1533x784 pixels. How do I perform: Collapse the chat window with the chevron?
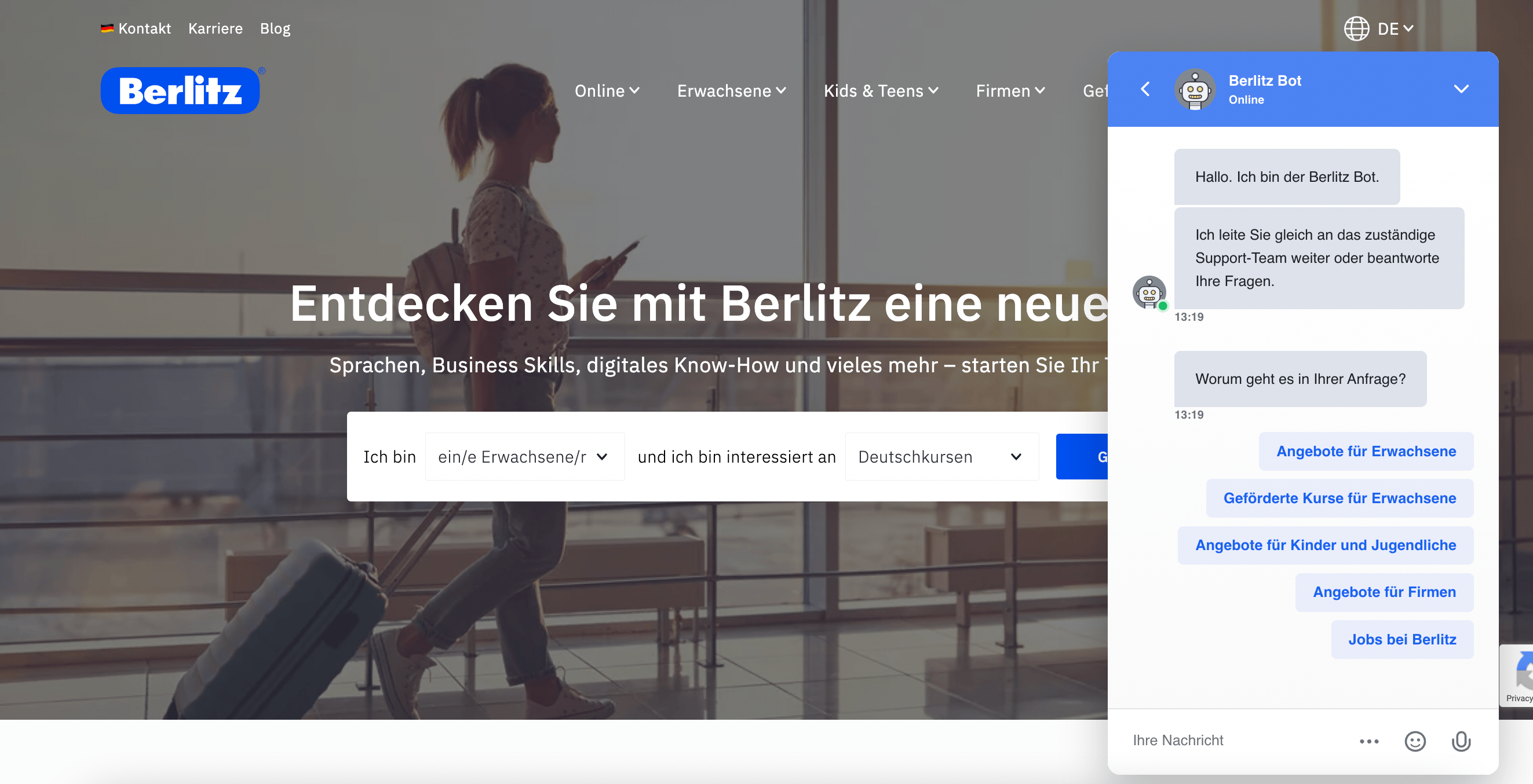1462,89
